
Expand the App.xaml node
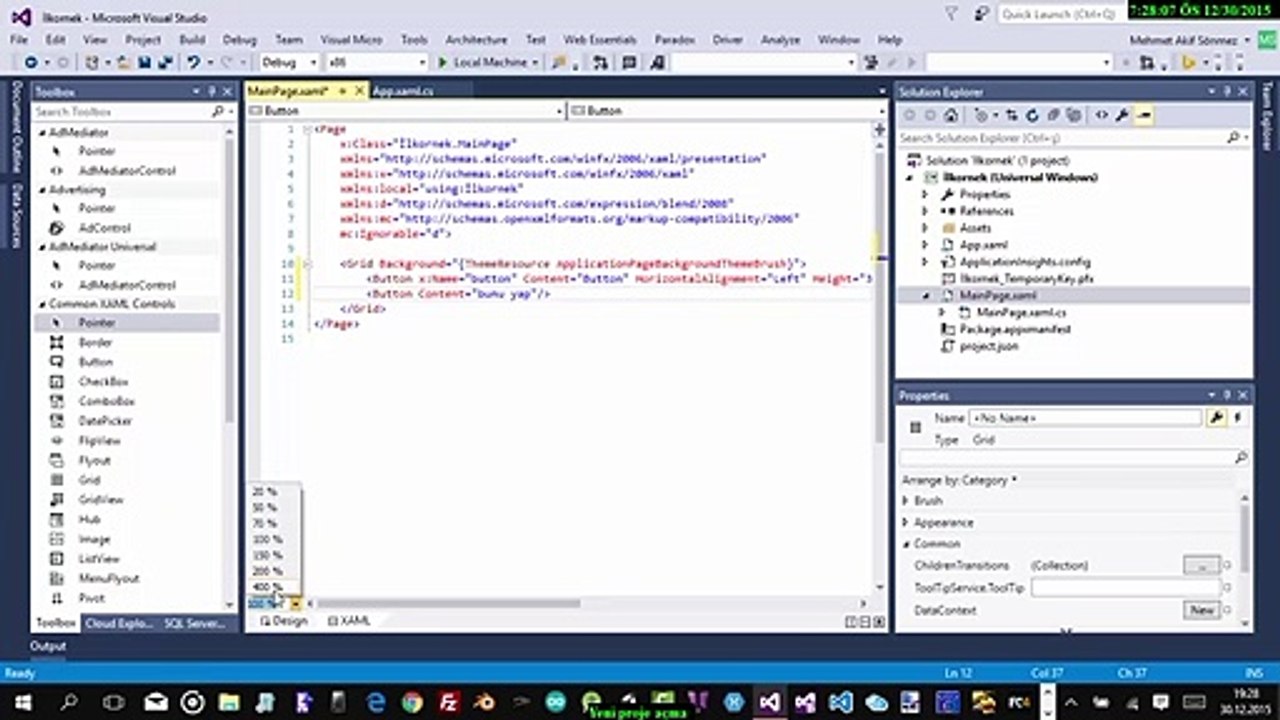point(925,245)
